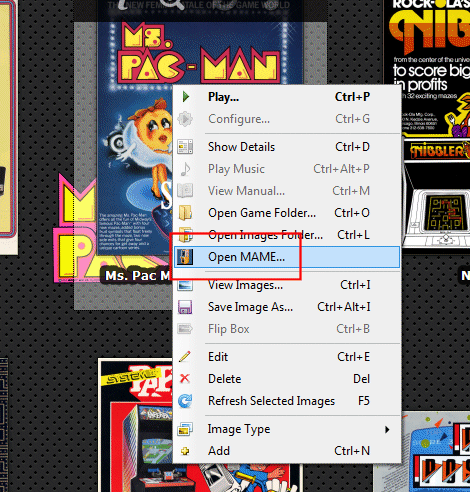Screen dimensions: 470x492
Task: Click the pencil Edit icon
Action: tap(185, 356)
